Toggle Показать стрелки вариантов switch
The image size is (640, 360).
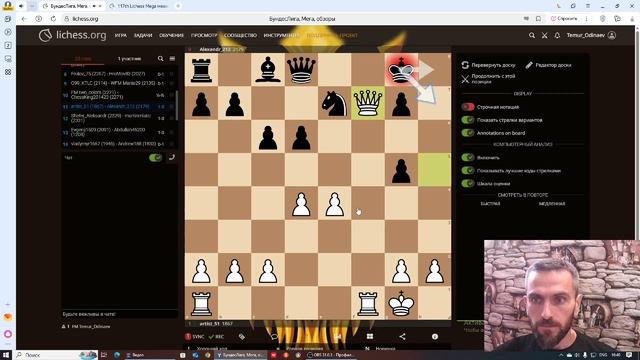(468, 120)
